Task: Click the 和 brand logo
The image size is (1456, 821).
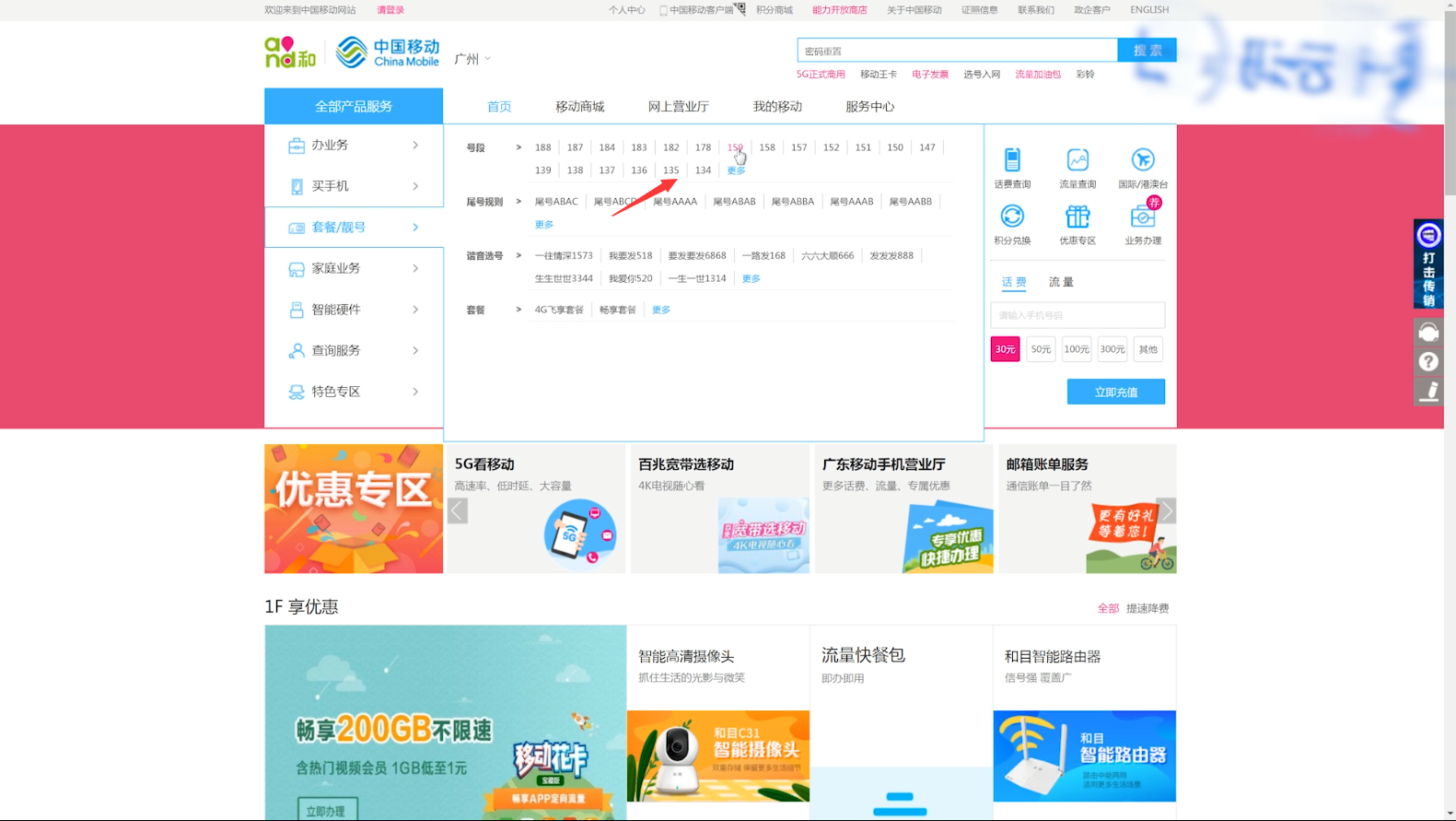Action: 290,53
